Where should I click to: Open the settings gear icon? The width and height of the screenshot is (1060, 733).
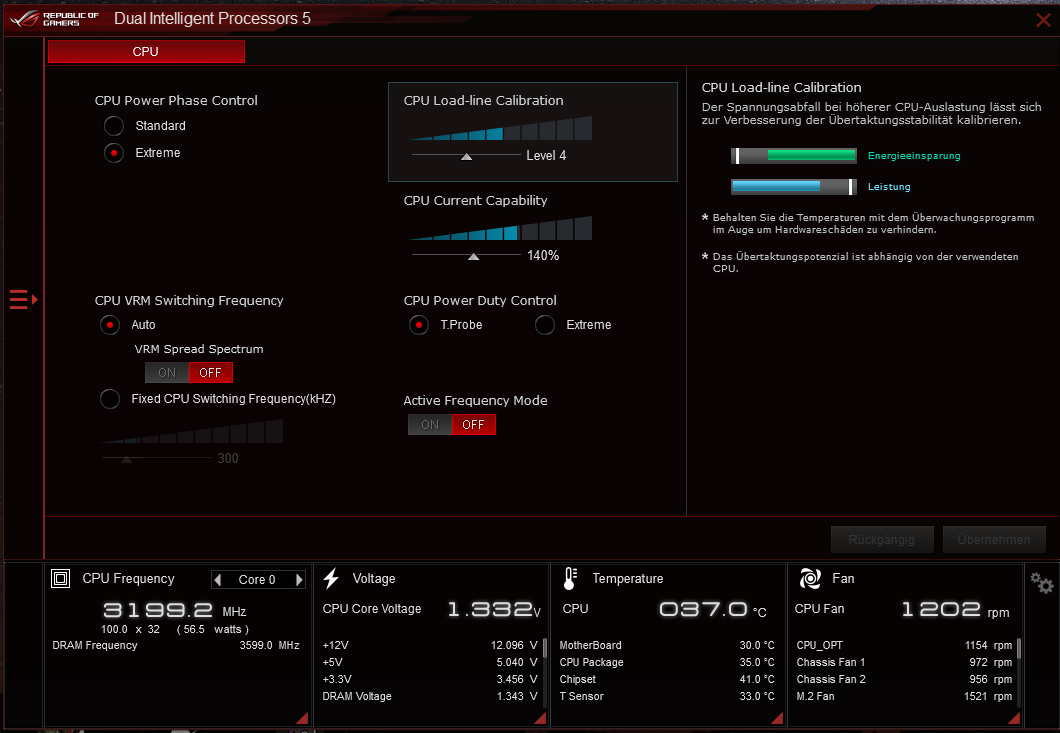point(1042,582)
